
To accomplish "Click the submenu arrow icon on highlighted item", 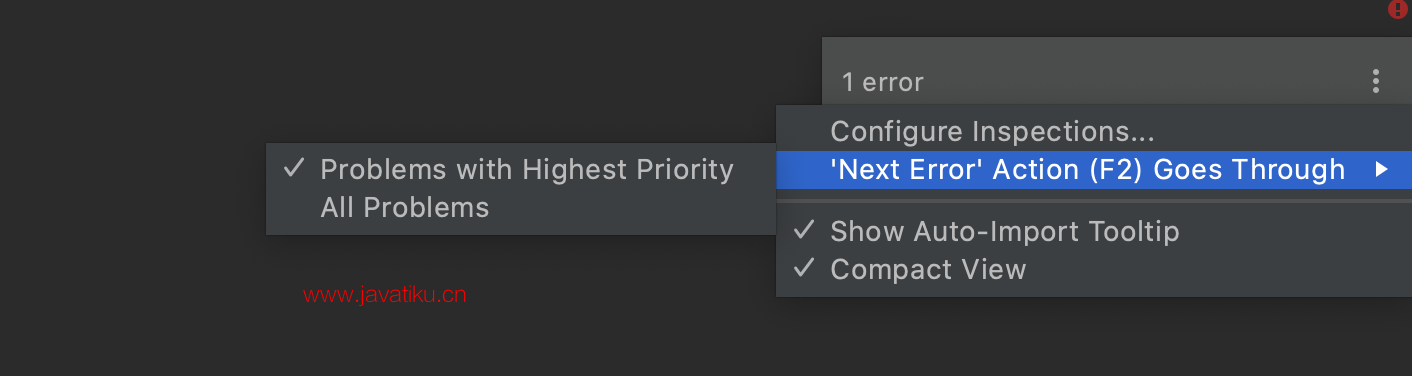I will [x=1382, y=170].
